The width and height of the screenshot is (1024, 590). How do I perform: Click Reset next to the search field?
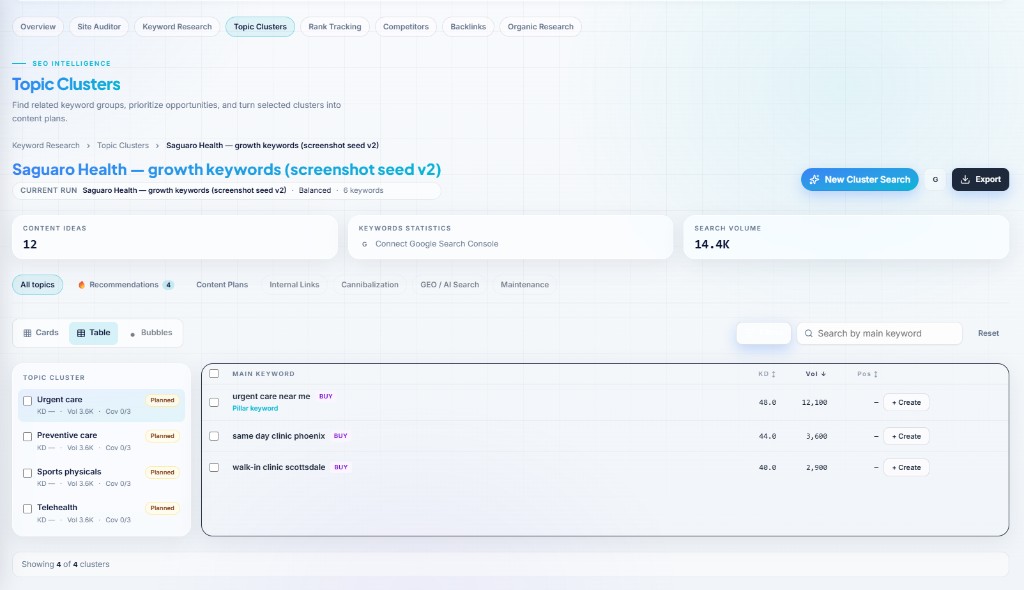(x=988, y=333)
